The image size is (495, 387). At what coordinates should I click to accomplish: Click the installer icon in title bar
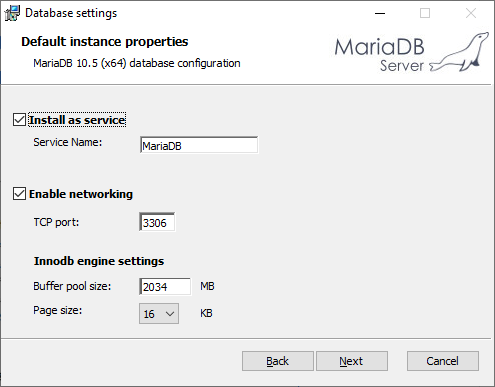coord(12,13)
